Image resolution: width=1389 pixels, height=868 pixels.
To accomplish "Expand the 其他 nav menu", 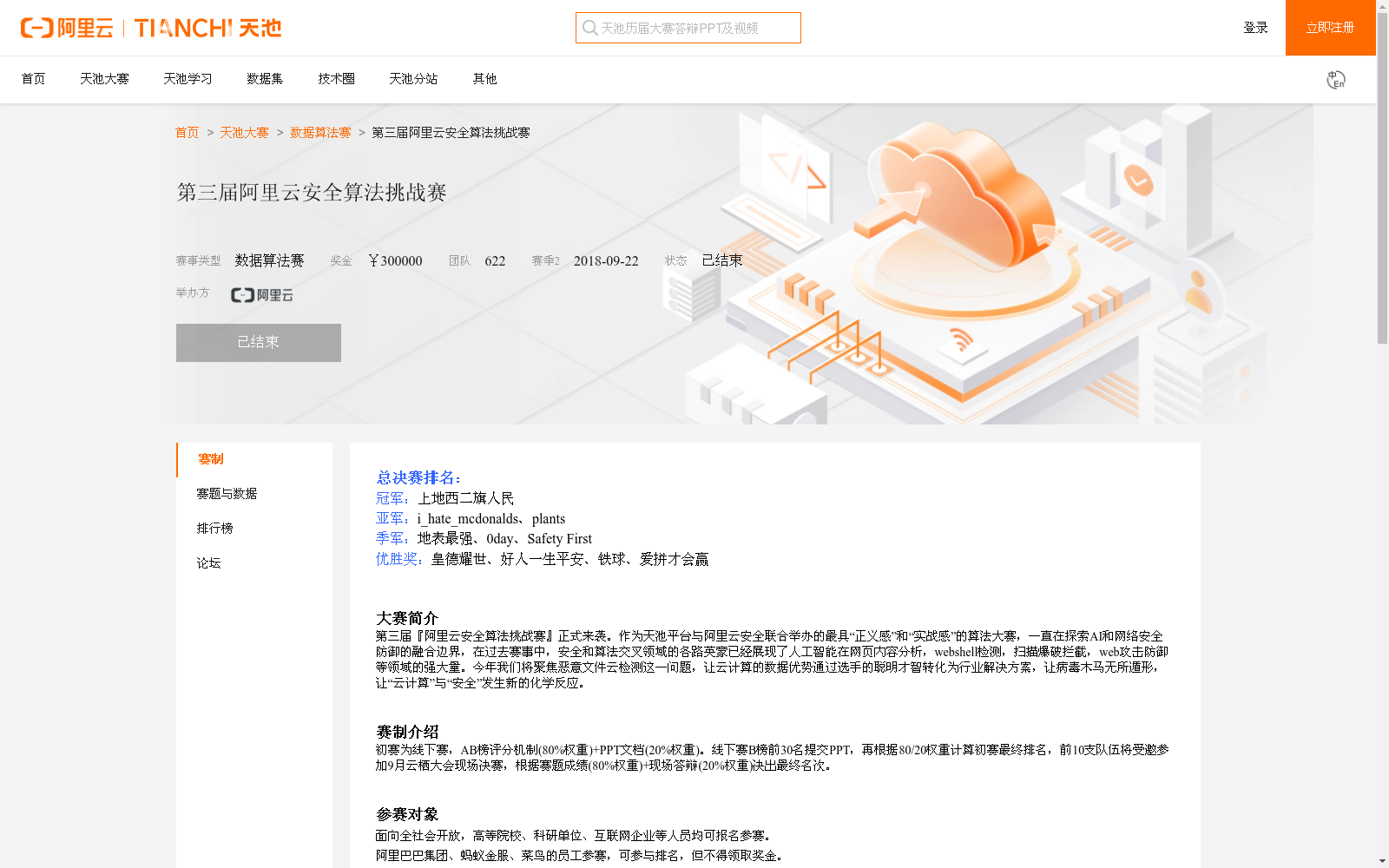I will [484, 79].
